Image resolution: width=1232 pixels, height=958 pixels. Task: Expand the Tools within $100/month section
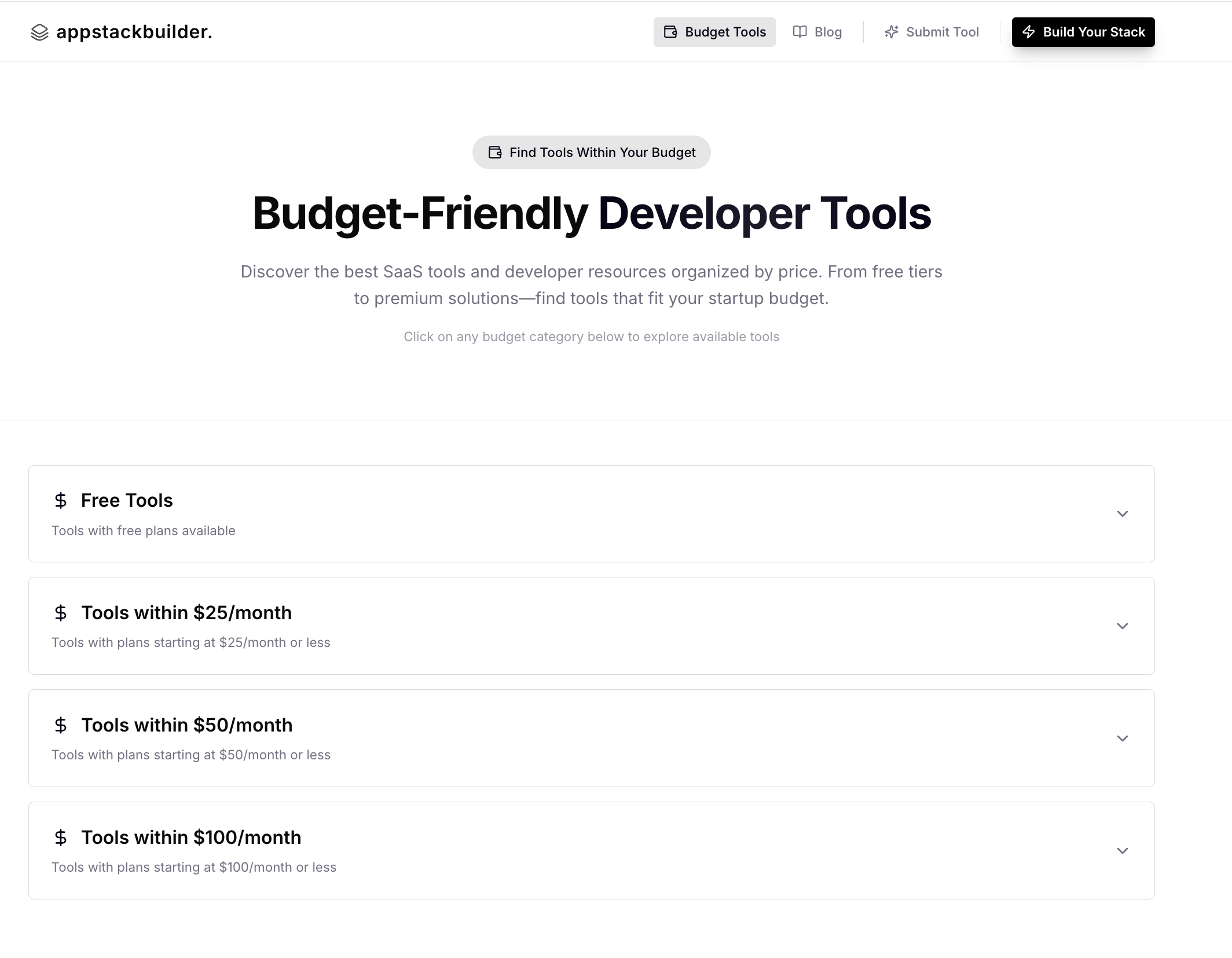pyautogui.click(x=1123, y=851)
